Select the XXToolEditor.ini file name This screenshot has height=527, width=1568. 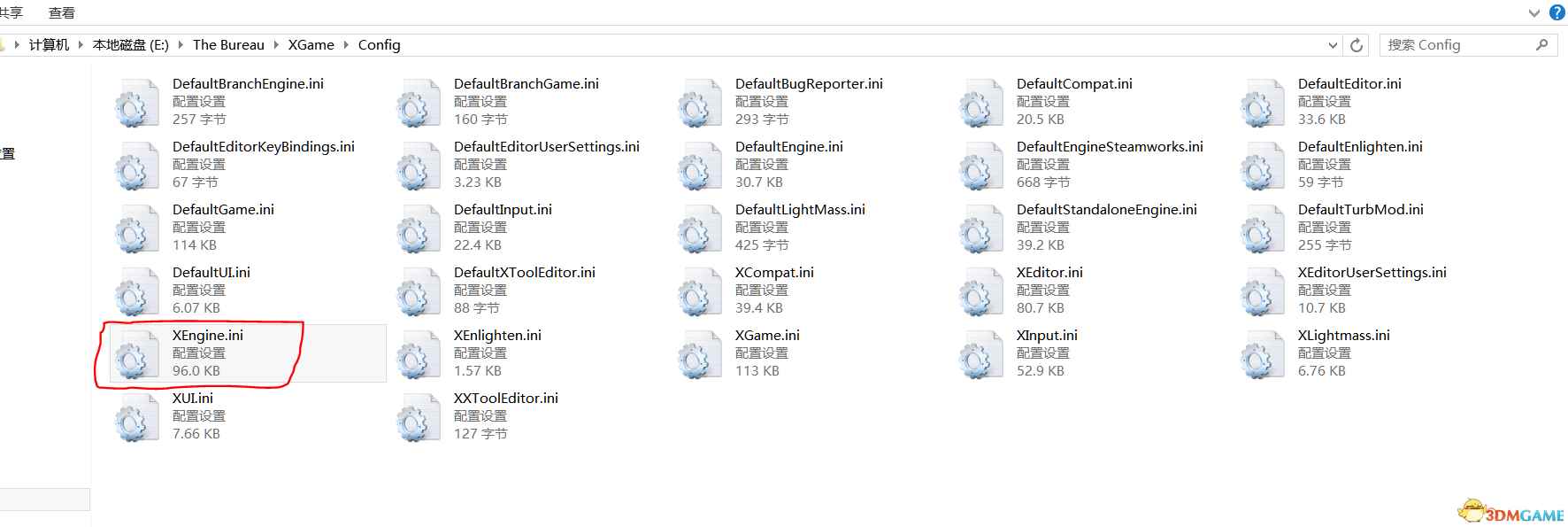click(x=506, y=398)
